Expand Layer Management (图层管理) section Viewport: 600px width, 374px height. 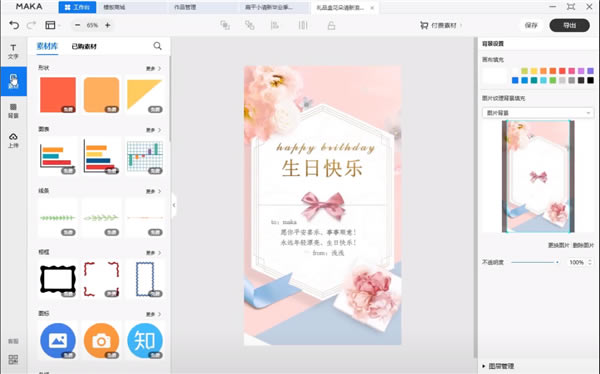(498, 366)
